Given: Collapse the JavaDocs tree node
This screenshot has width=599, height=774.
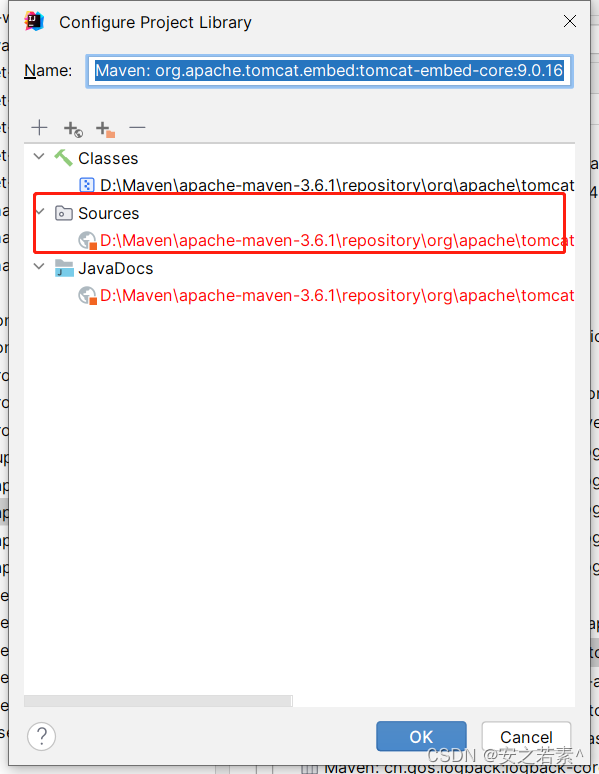Looking at the screenshot, I should tap(39, 267).
